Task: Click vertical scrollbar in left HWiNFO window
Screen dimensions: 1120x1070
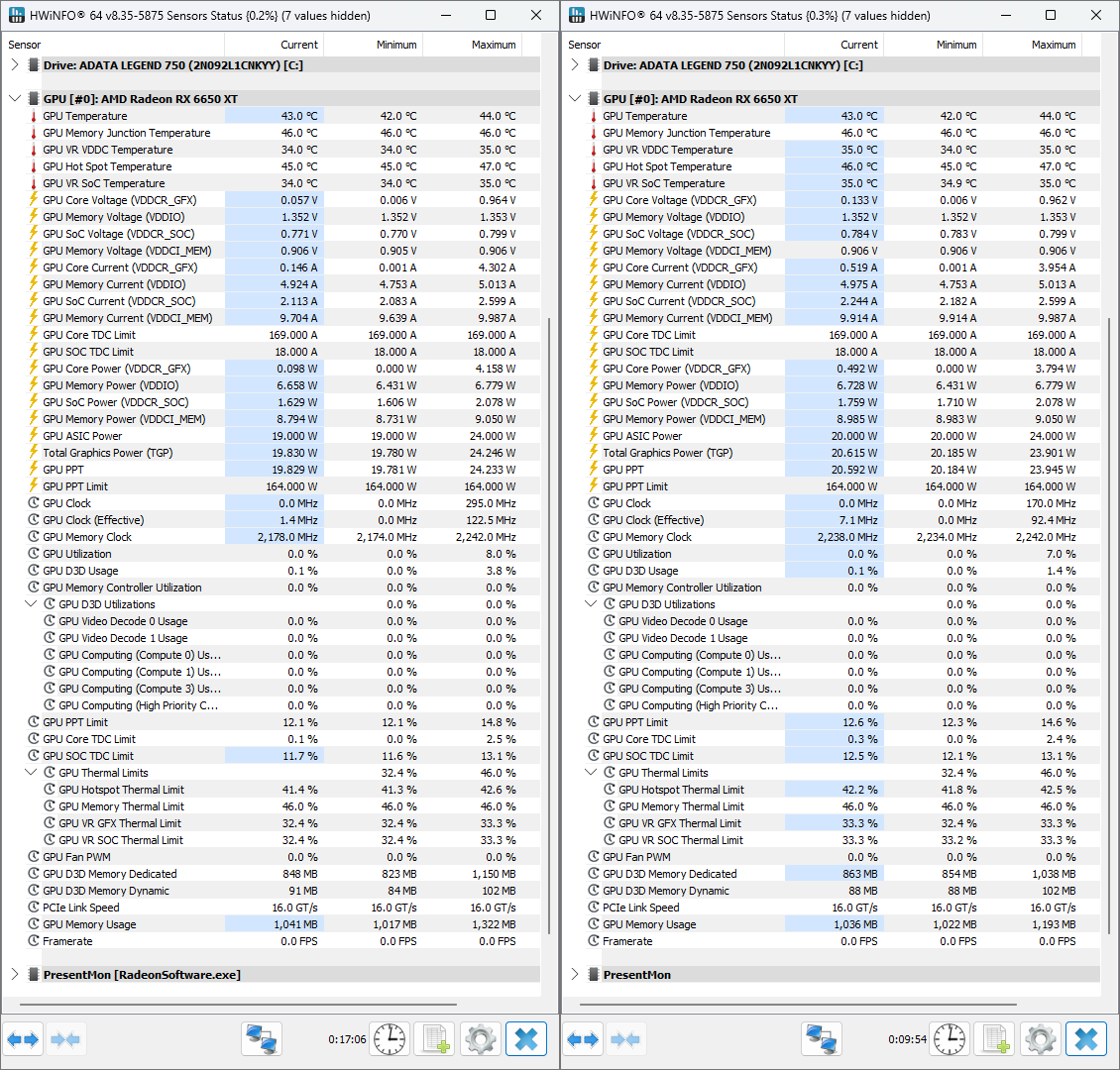Action: 548,624
